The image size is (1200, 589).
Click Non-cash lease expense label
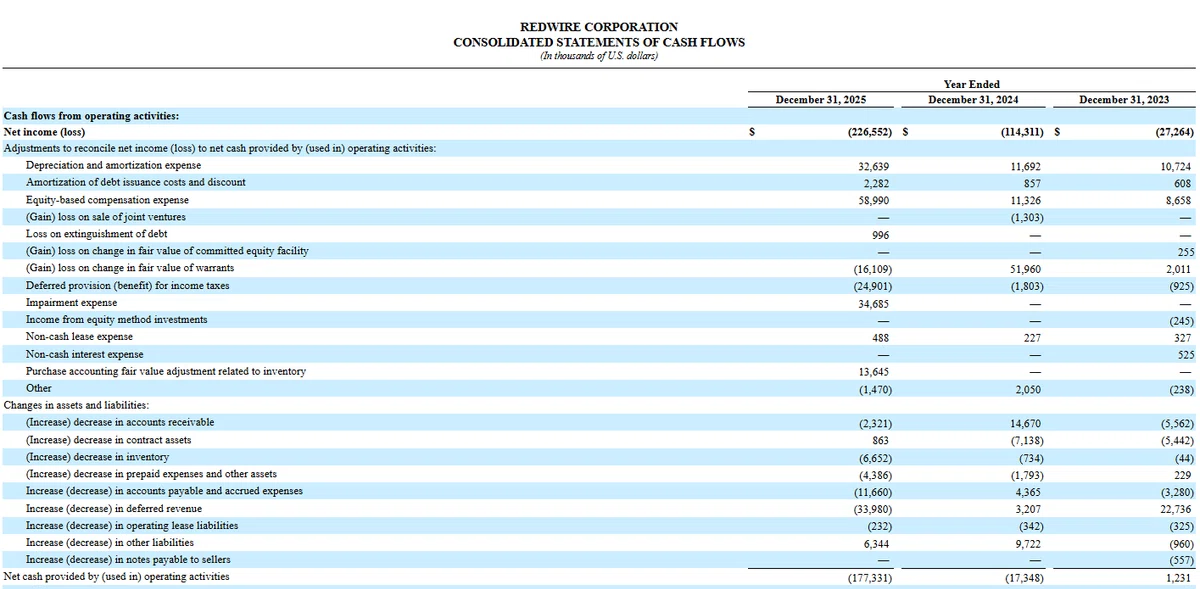click(x=79, y=336)
